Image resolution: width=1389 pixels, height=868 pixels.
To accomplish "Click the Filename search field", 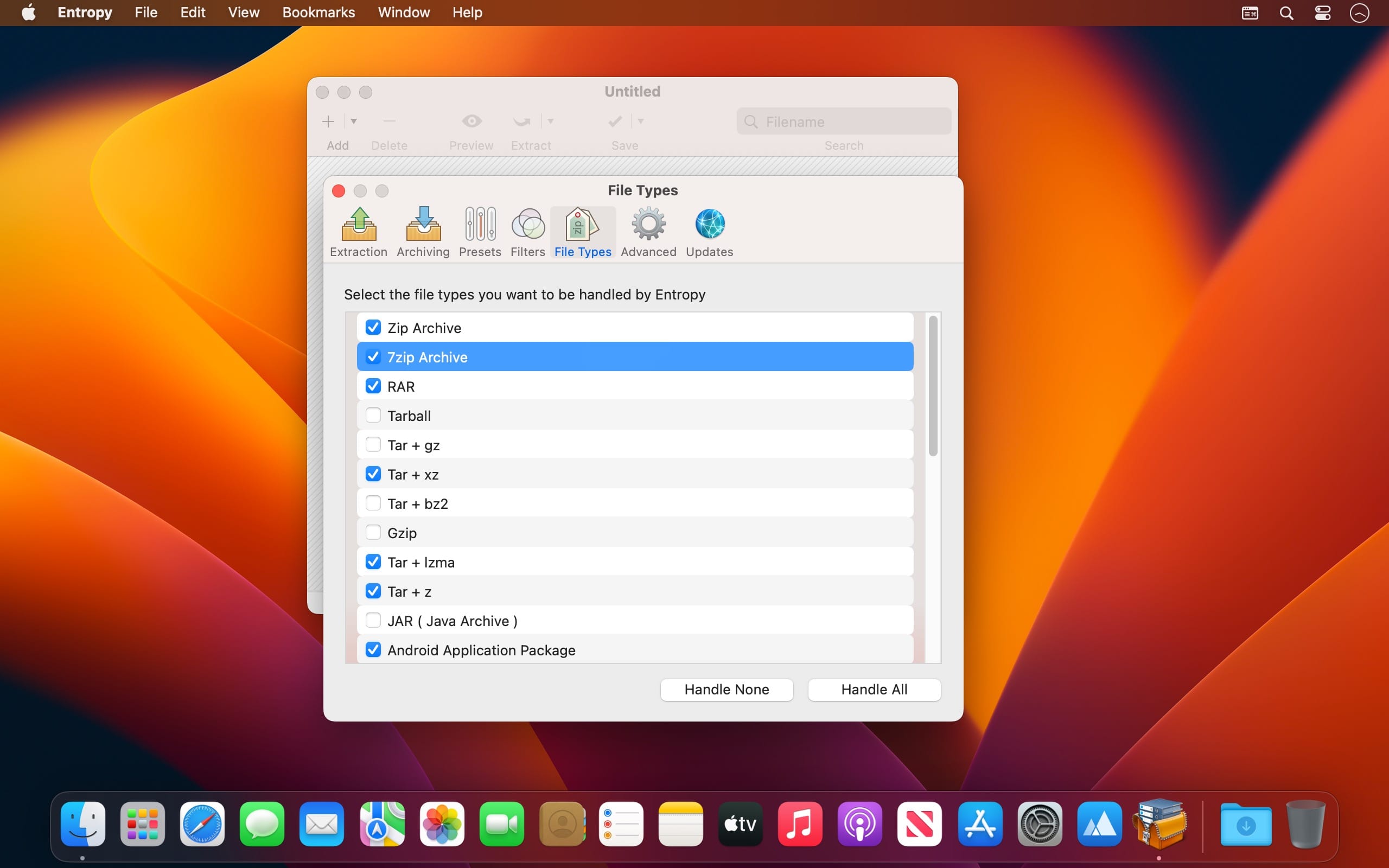I will tap(844, 122).
